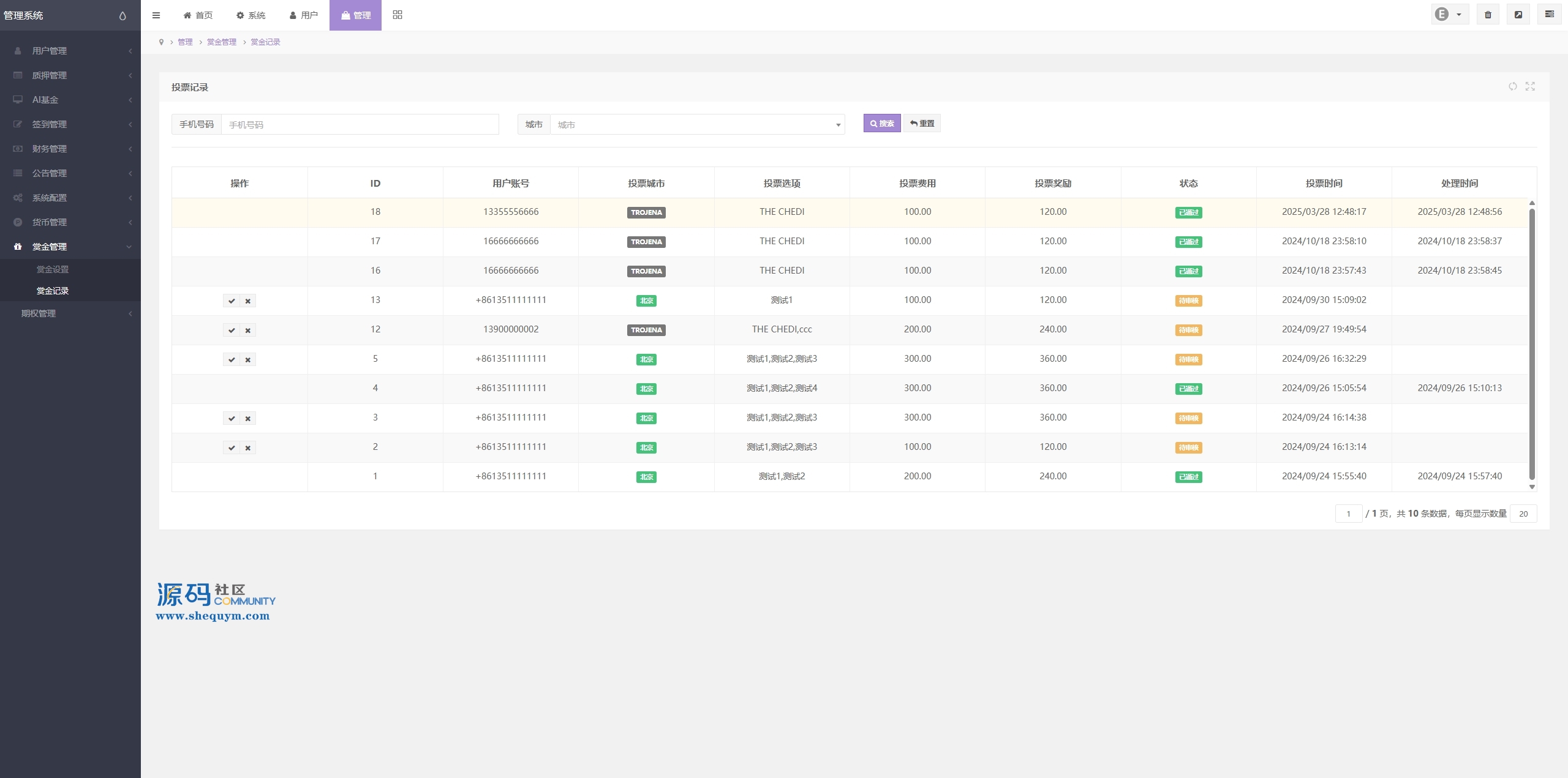Screen dimensions: 1568x778
Task: Switch to the 系统 top tab
Action: (x=251, y=15)
